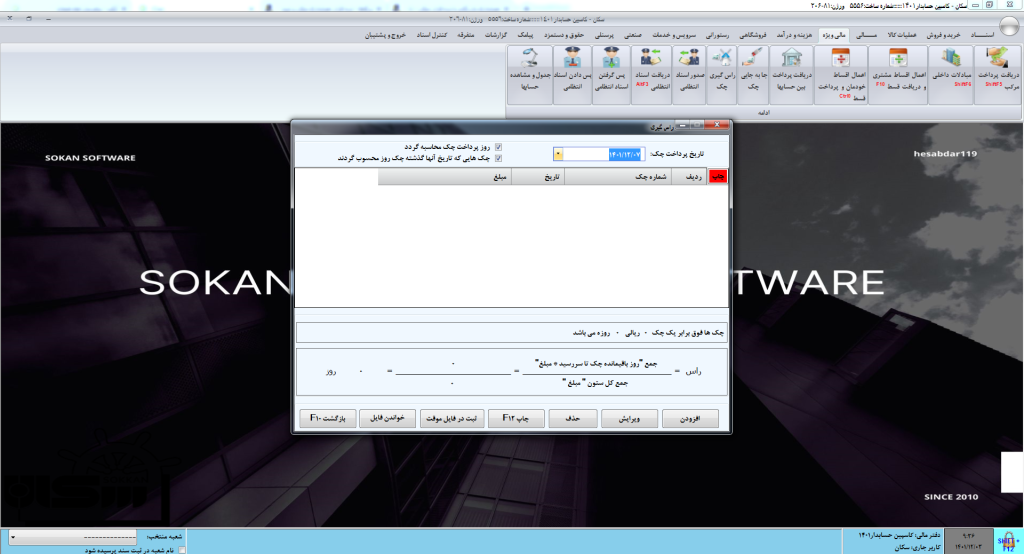Switch to the گزارشات tab
The width and height of the screenshot is (1024, 554).
(x=496, y=35)
